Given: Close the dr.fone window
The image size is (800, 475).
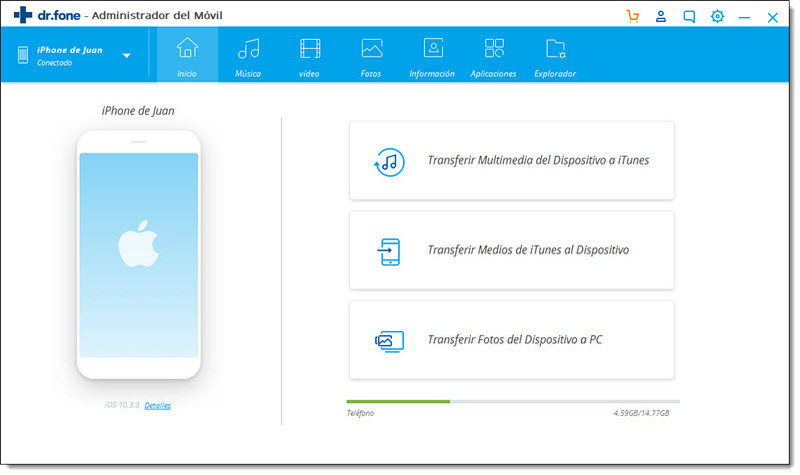Looking at the screenshot, I should tap(772, 17).
